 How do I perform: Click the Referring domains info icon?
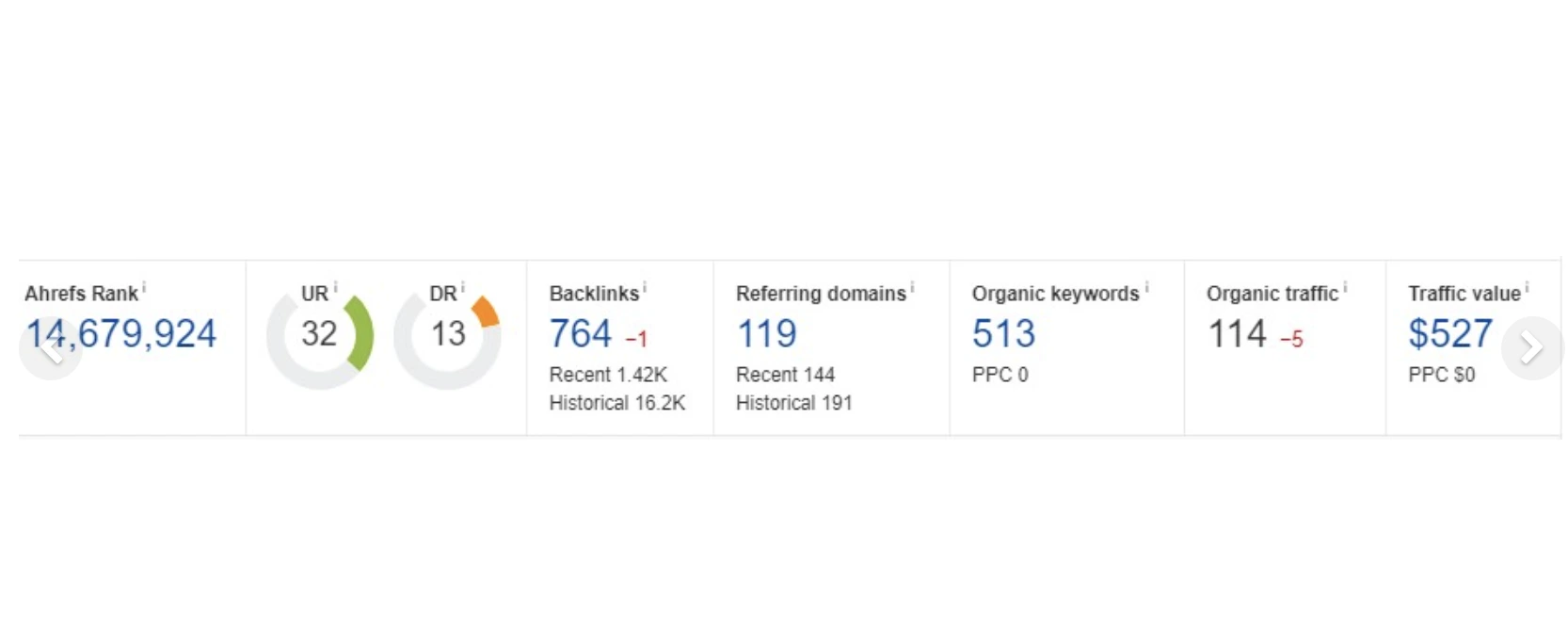click(912, 287)
